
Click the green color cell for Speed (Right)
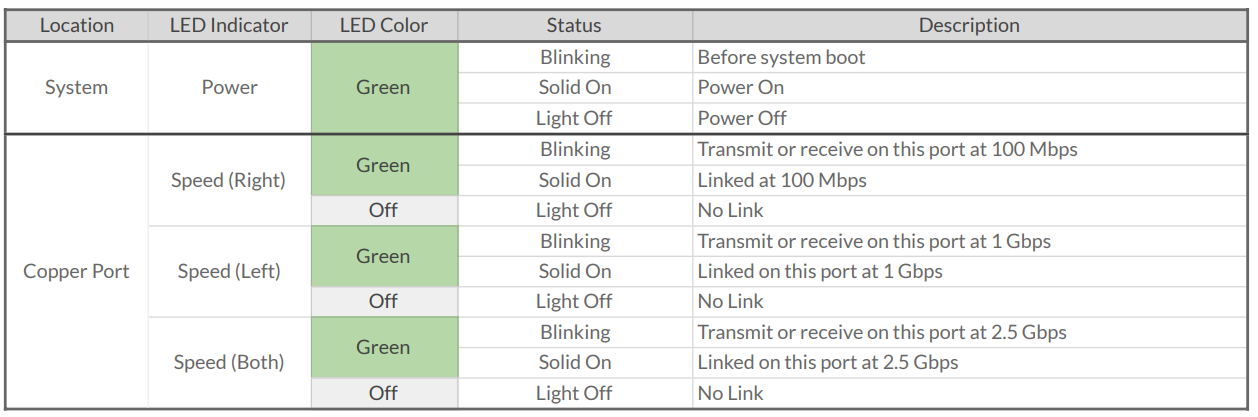(x=383, y=166)
